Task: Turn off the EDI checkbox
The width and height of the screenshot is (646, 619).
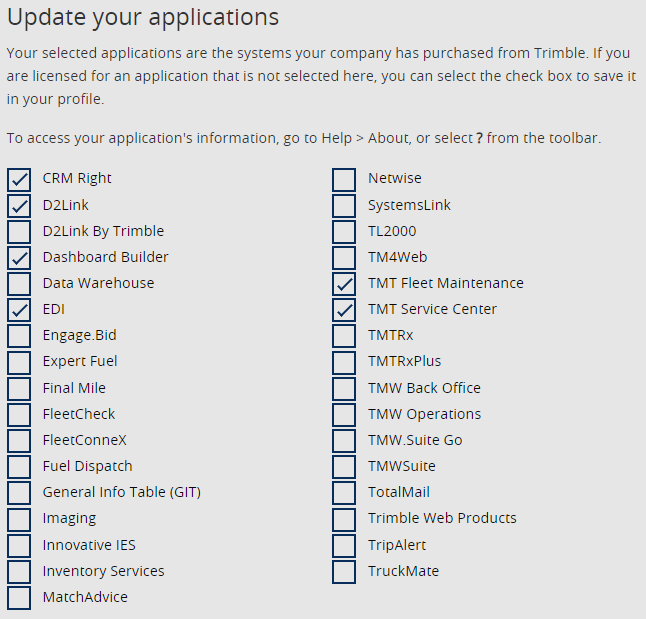Action: click(19, 309)
